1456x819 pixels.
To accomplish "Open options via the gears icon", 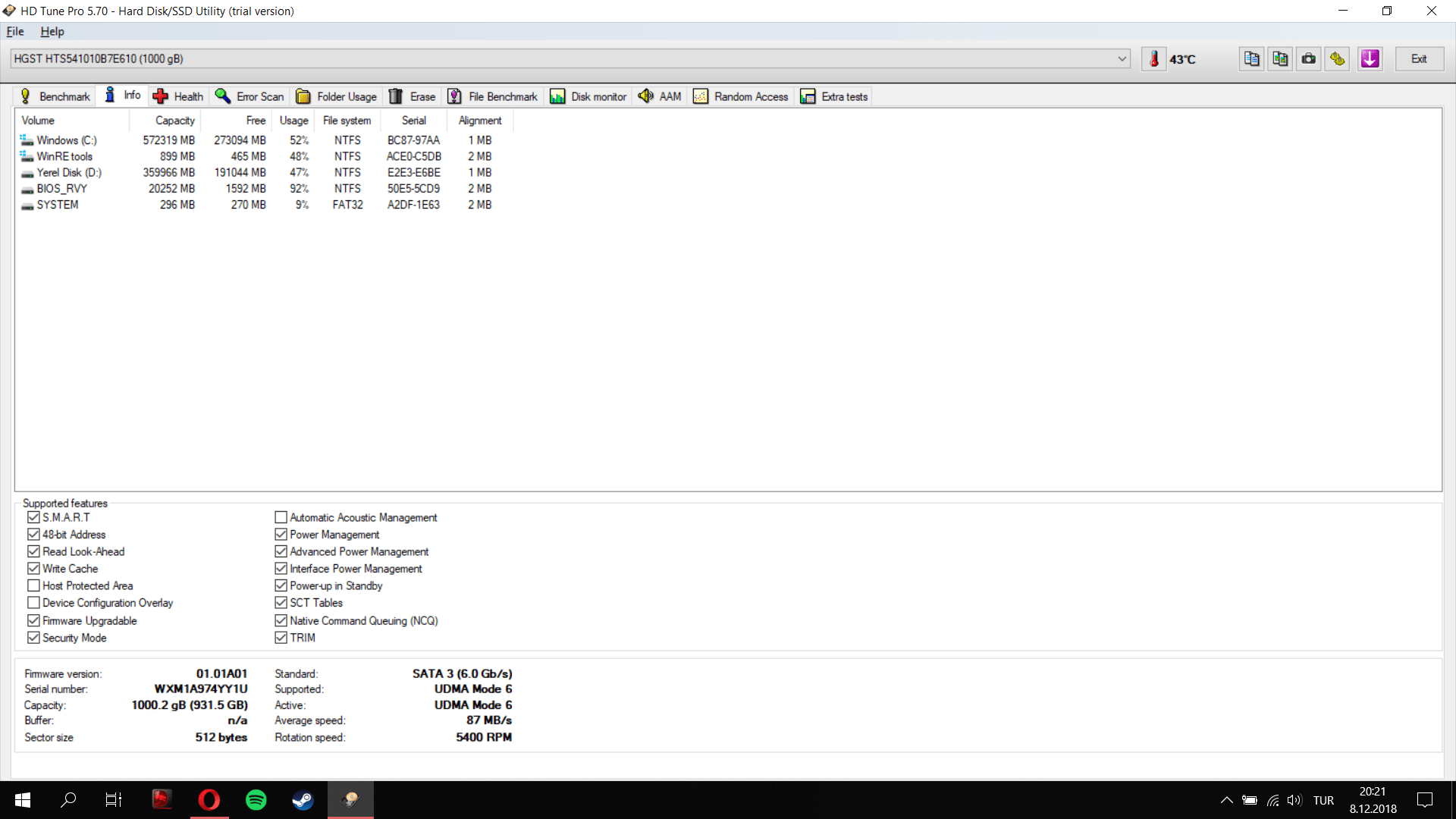I will 1338,59.
